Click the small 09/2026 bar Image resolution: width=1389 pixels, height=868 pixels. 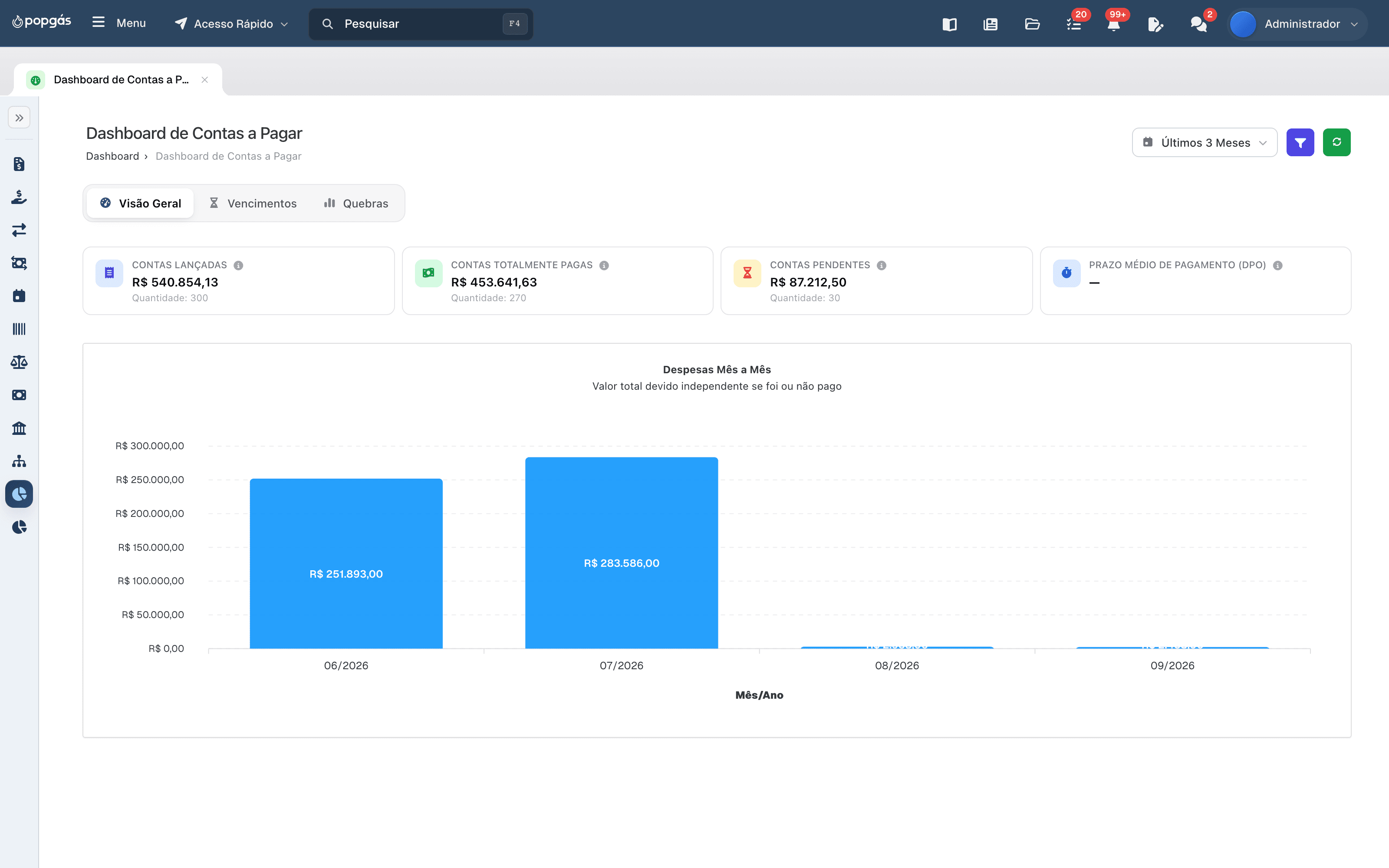pyautogui.click(x=1172, y=648)
